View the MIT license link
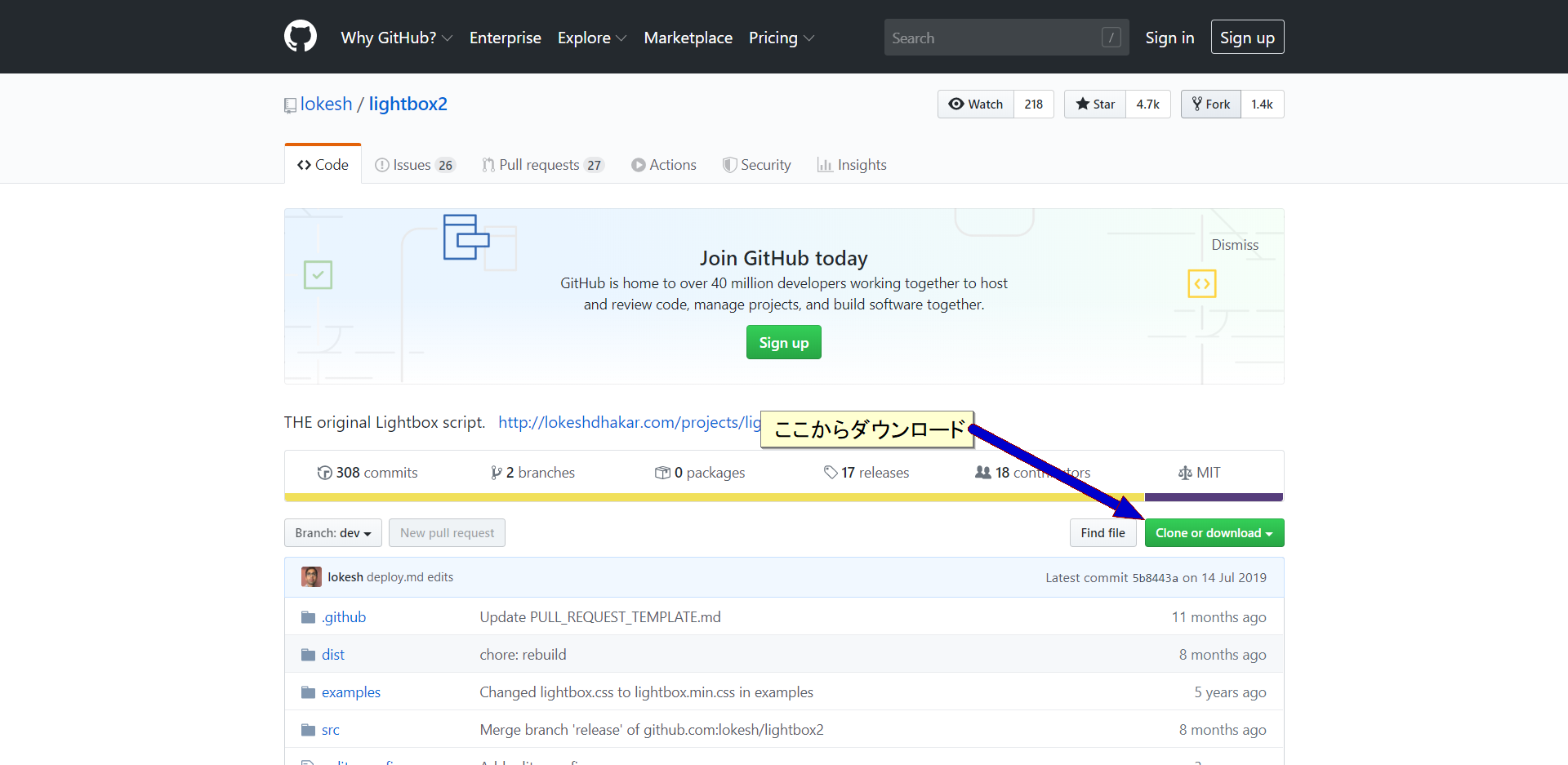 coord(1199,473)
